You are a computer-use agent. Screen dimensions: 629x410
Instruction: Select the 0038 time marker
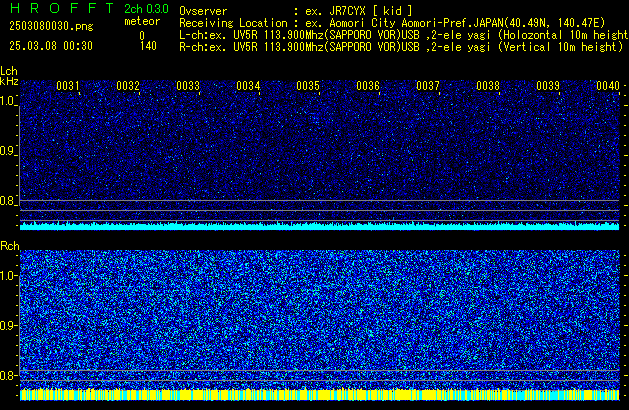(x=488, y=86)
